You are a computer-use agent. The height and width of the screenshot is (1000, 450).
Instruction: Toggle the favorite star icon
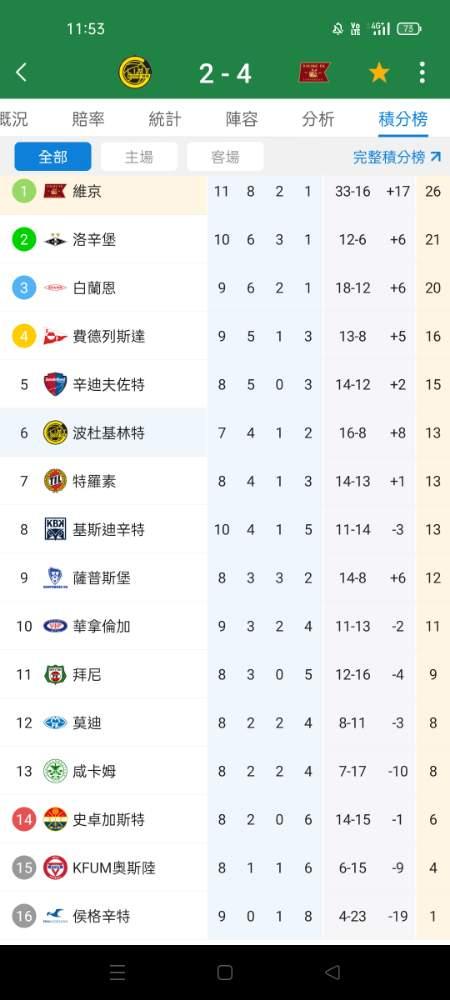[x=379, y=73]
